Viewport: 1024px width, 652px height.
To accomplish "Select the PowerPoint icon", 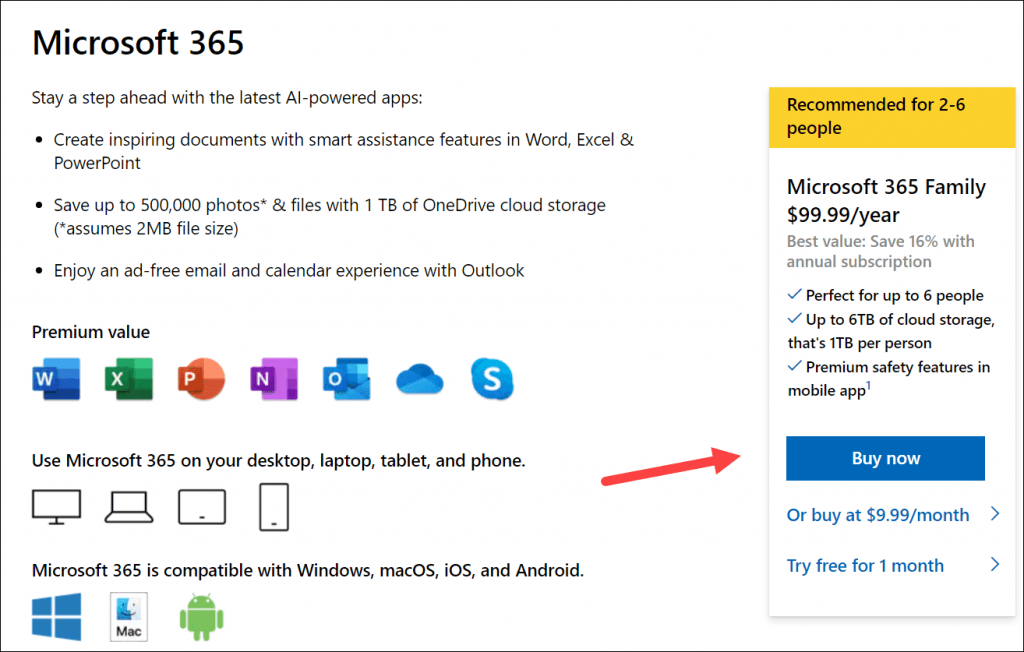I will pos(201,379).
